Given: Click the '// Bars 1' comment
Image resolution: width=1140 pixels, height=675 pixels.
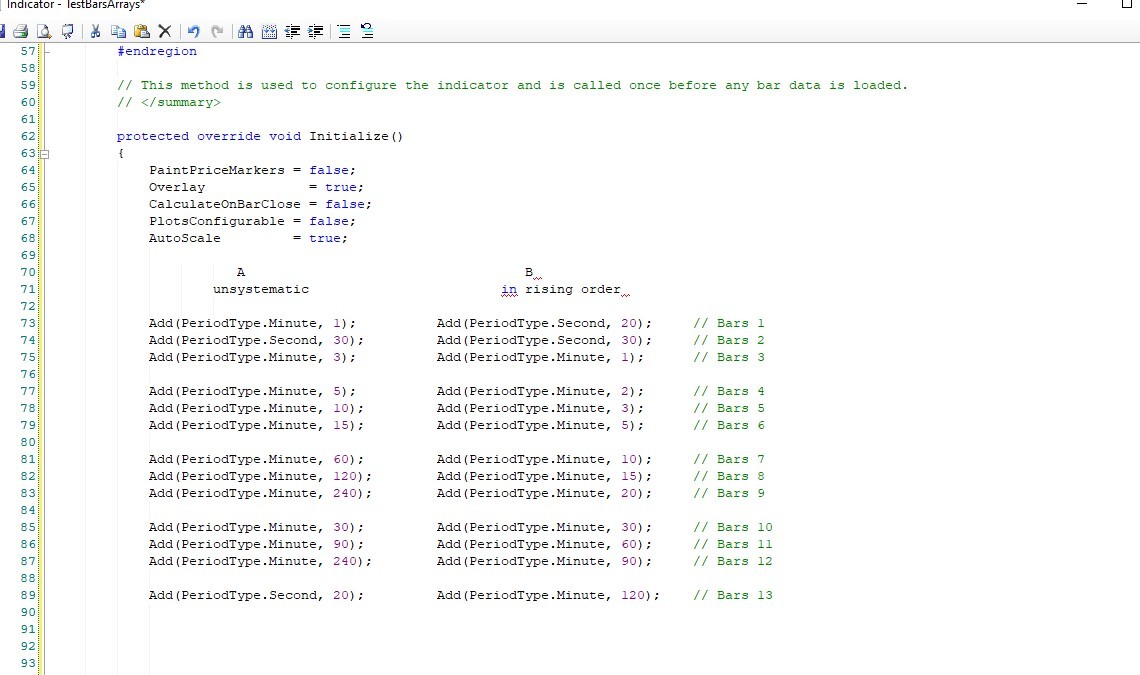Looking at the screenshot, I should pos(728,323).
